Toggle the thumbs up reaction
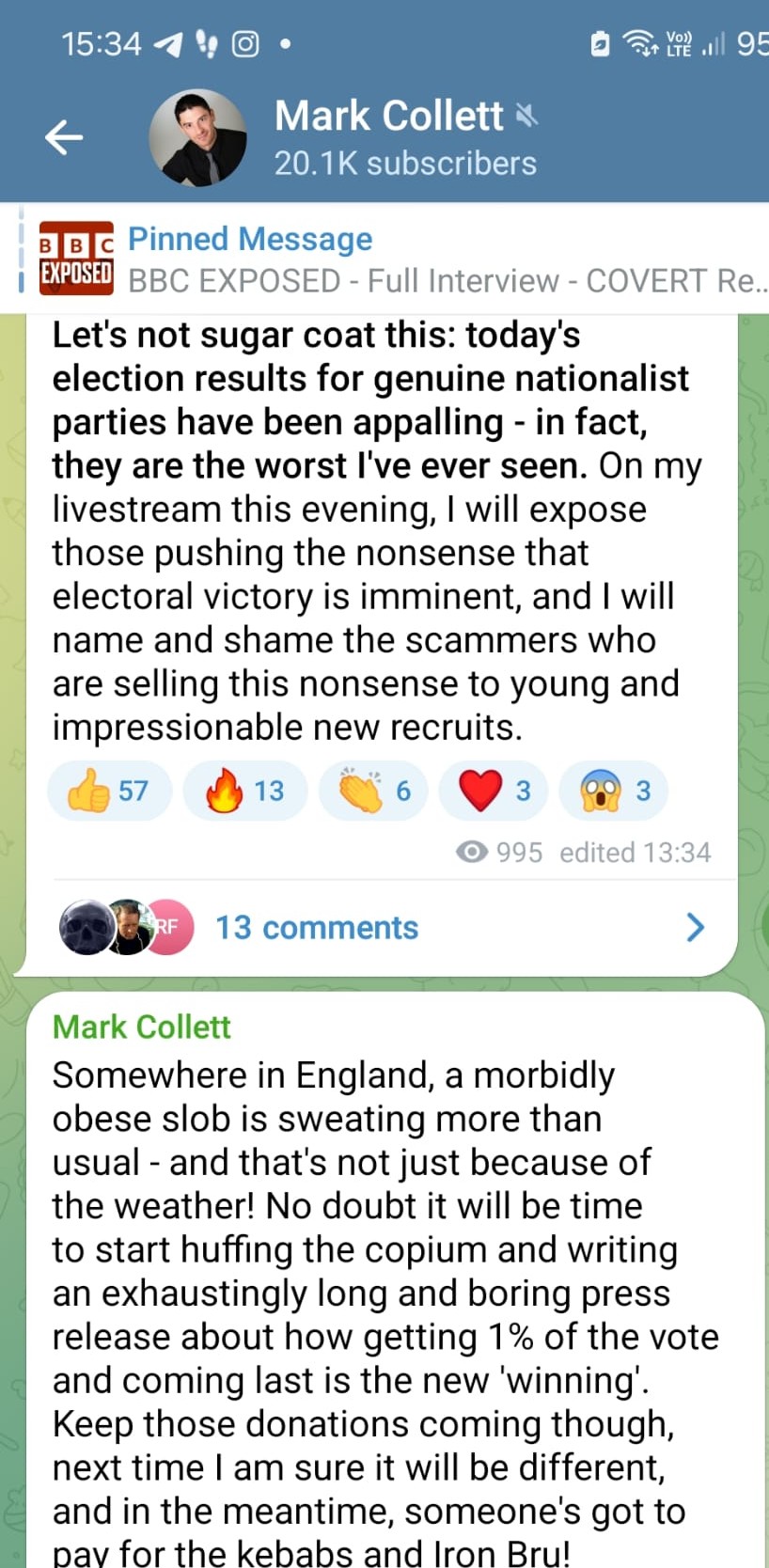Image resolution: width=769 pixels, height=1568 pixels. tap(109, 791)
